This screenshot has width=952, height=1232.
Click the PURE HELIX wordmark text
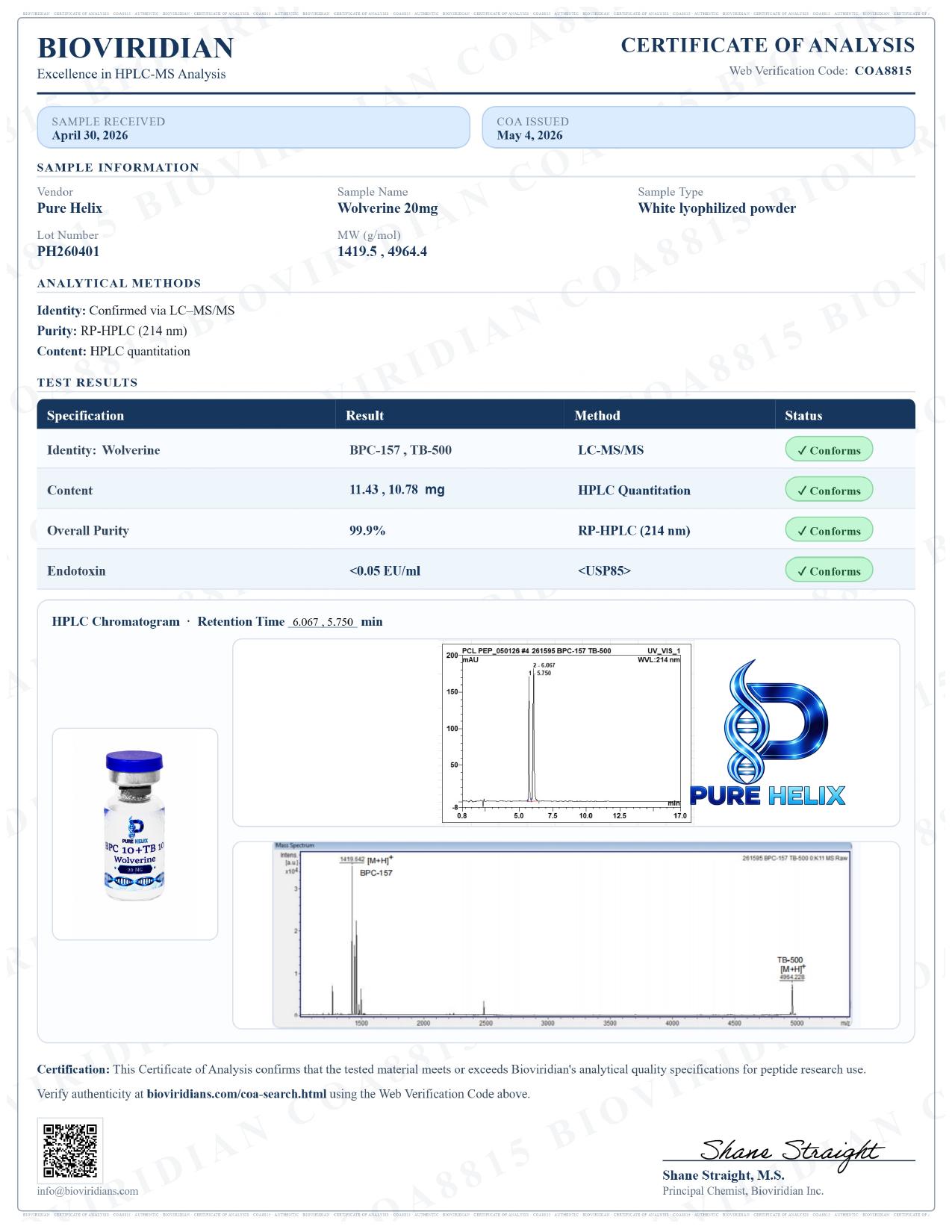click(x=768, y=796)
